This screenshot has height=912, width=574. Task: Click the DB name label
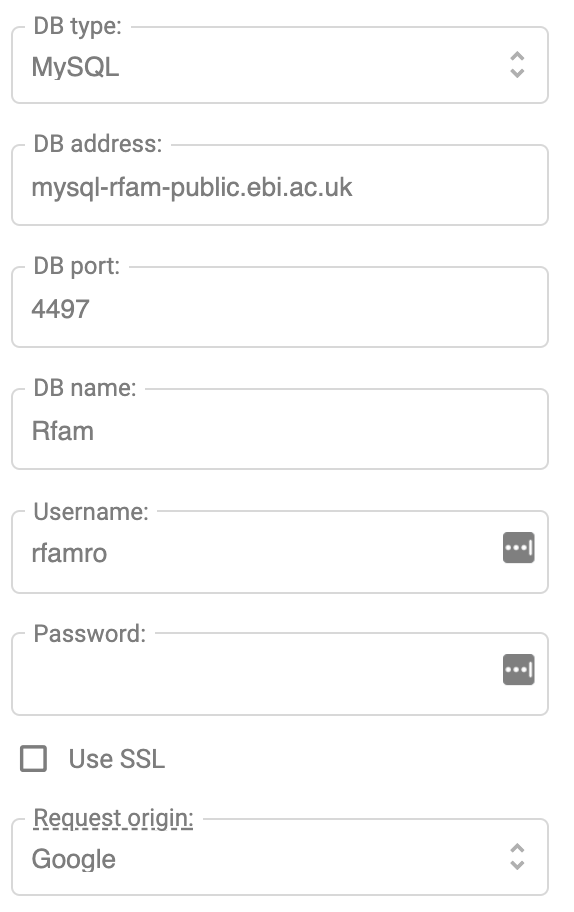[x=84, y=388]
